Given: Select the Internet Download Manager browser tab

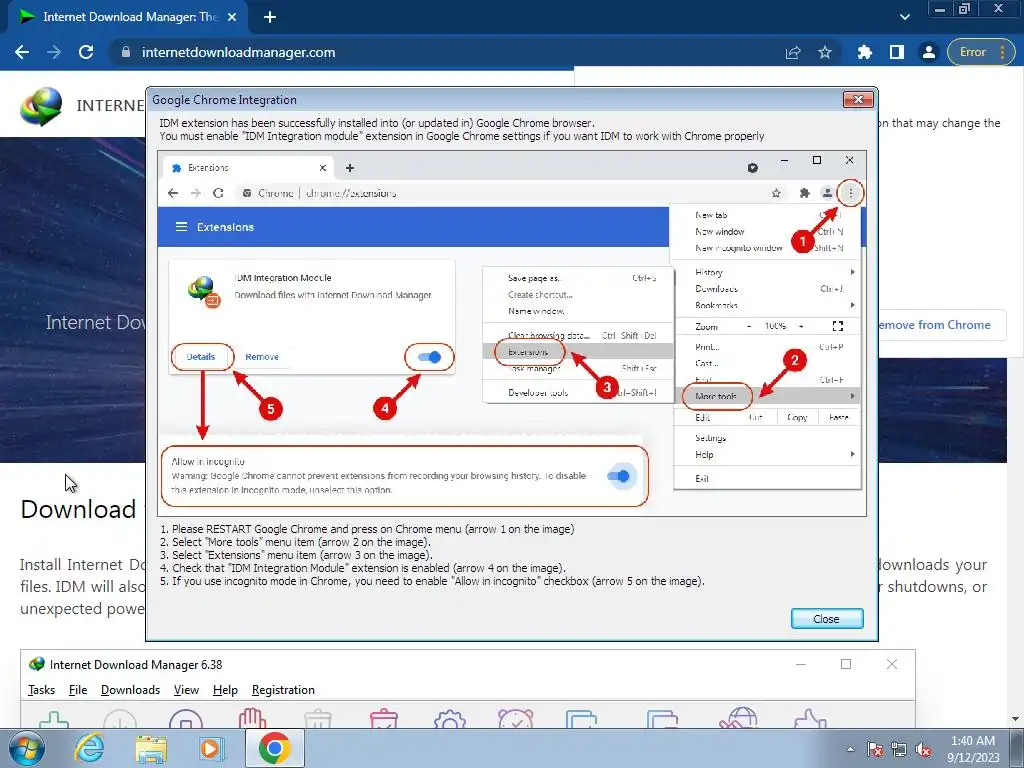Looking at the screenshot, I should pos(128,17).
